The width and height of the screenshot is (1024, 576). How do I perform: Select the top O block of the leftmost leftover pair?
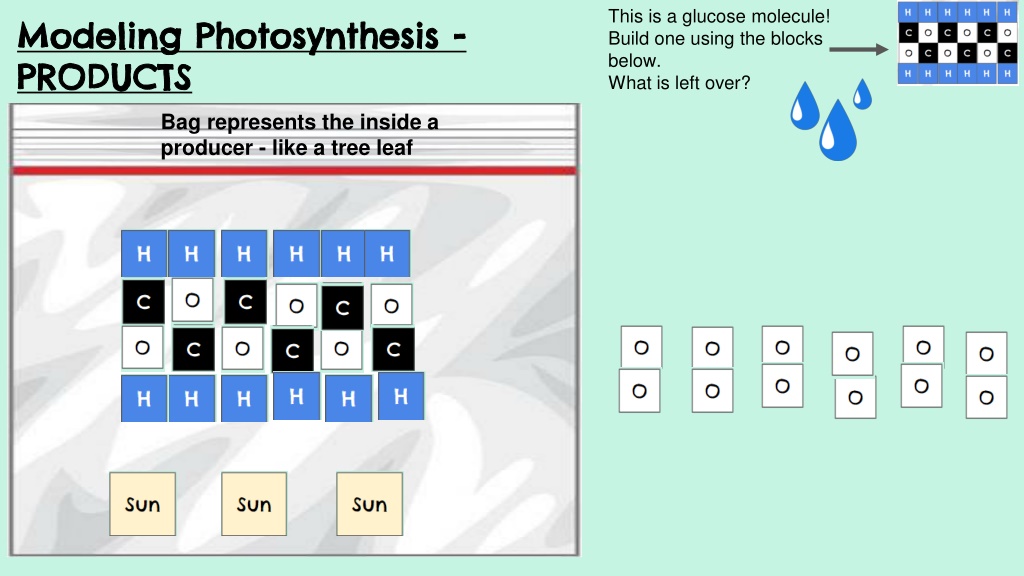click(641, 347)
